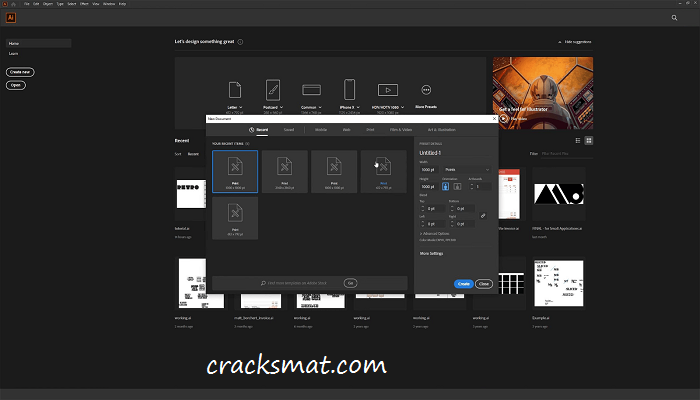Click search icon in Adobe Stock template field
The width and height of the screenshot is (700, 400).
[263, 283]
